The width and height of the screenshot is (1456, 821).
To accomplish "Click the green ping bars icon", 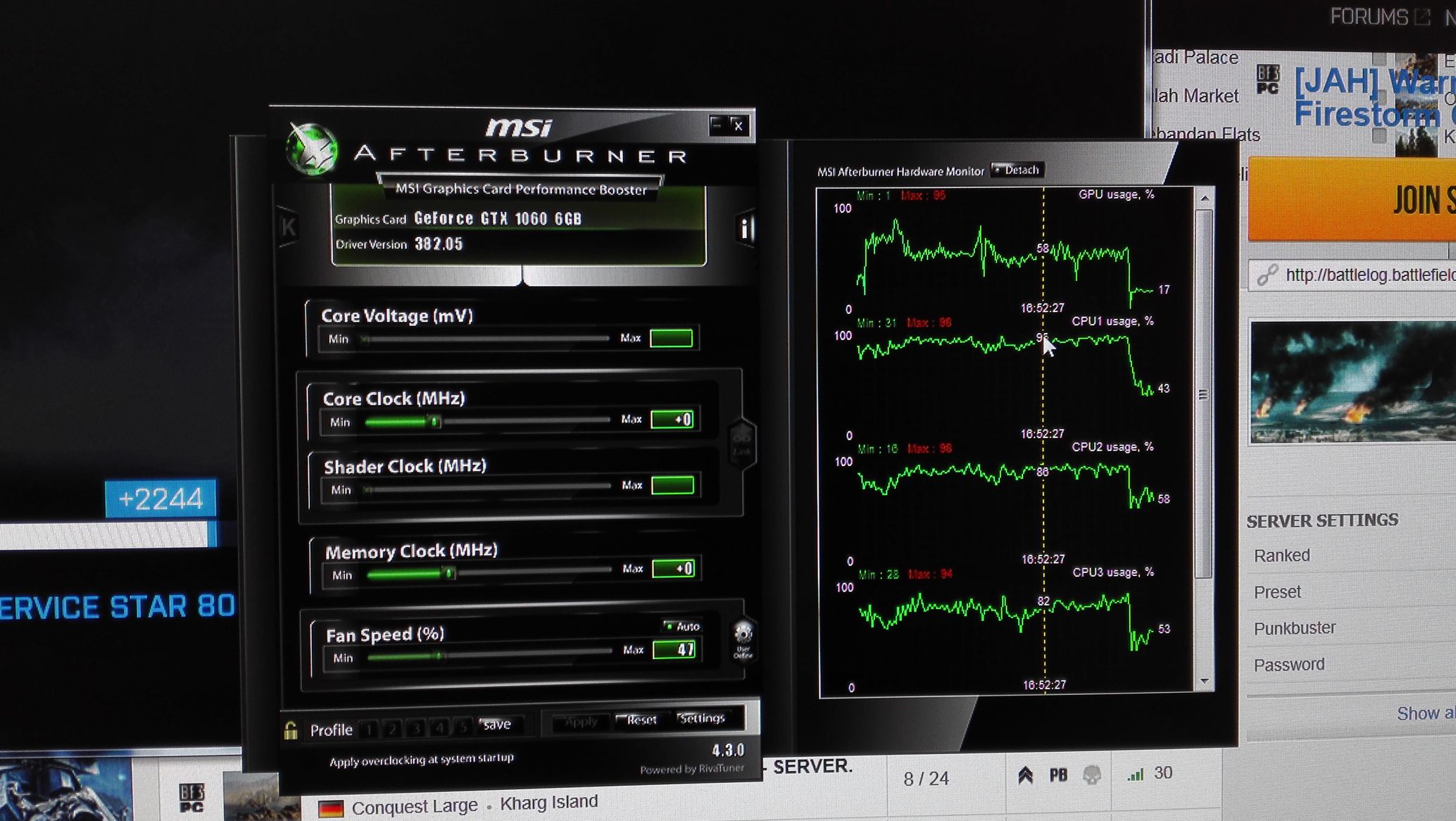I will (x=1136, y=775).
